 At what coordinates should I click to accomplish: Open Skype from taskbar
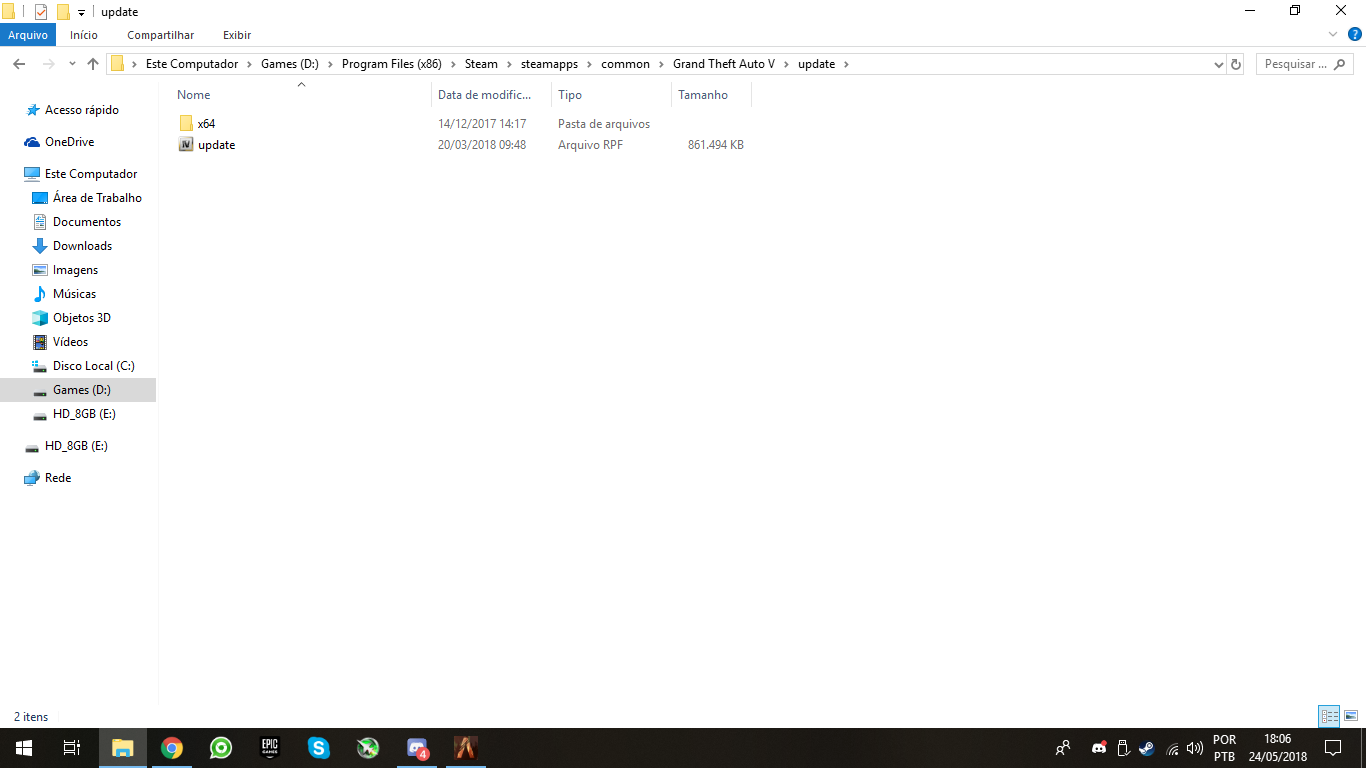click(319, 748)
